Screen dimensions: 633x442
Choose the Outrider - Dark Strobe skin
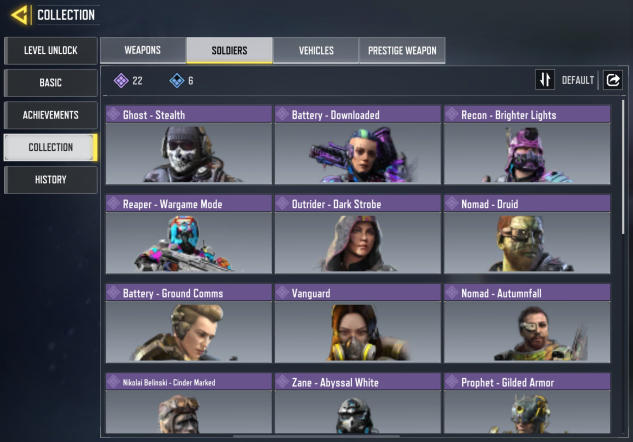point(358,234)
